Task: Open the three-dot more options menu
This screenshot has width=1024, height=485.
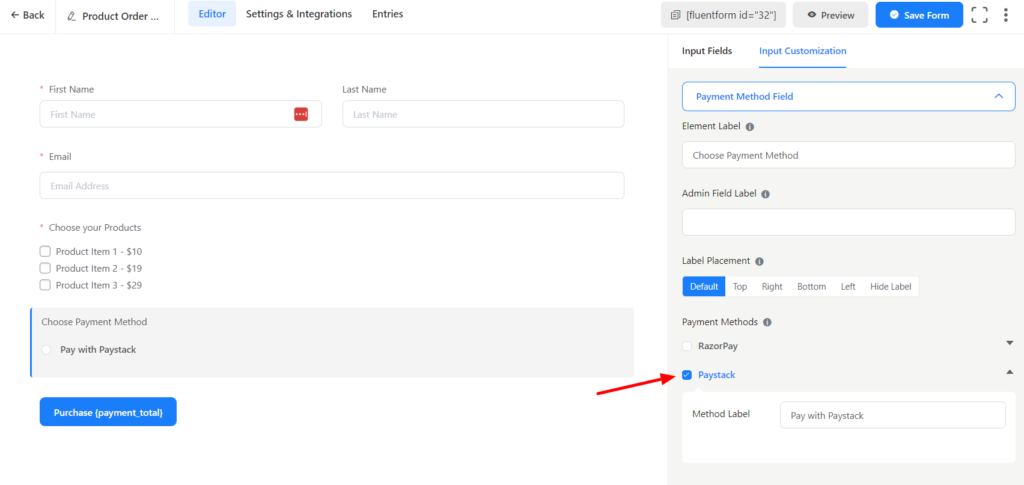Action: [1005, 15]
